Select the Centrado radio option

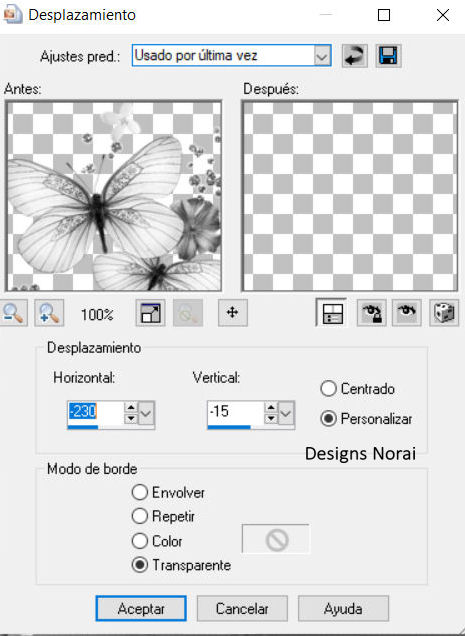(x=328, y=389)
